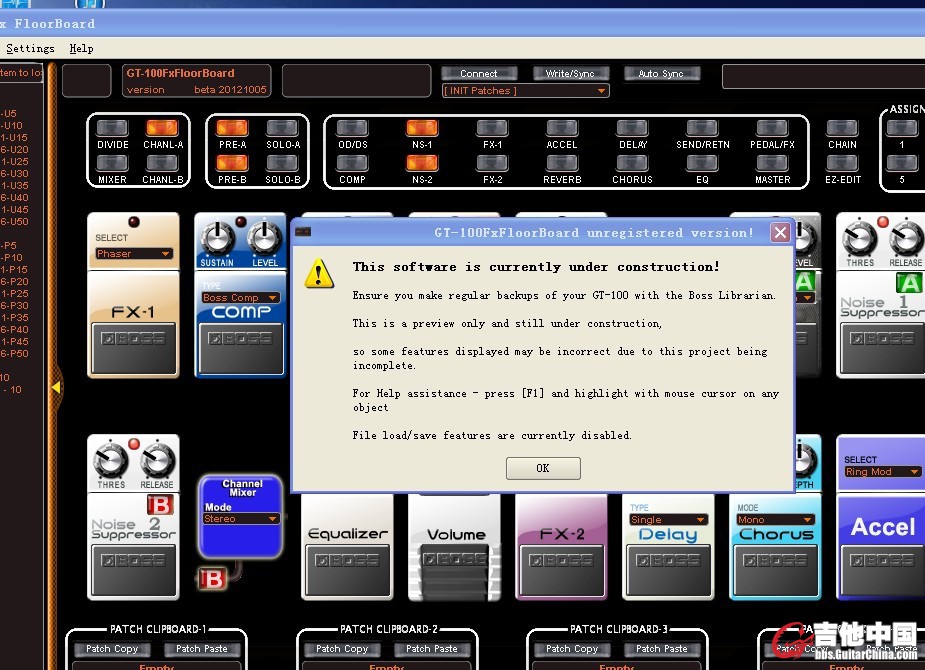The width and height of the screenshot is (925, 670).
Task: Click the Accel pedal footswitch
Action: point(883,570)
